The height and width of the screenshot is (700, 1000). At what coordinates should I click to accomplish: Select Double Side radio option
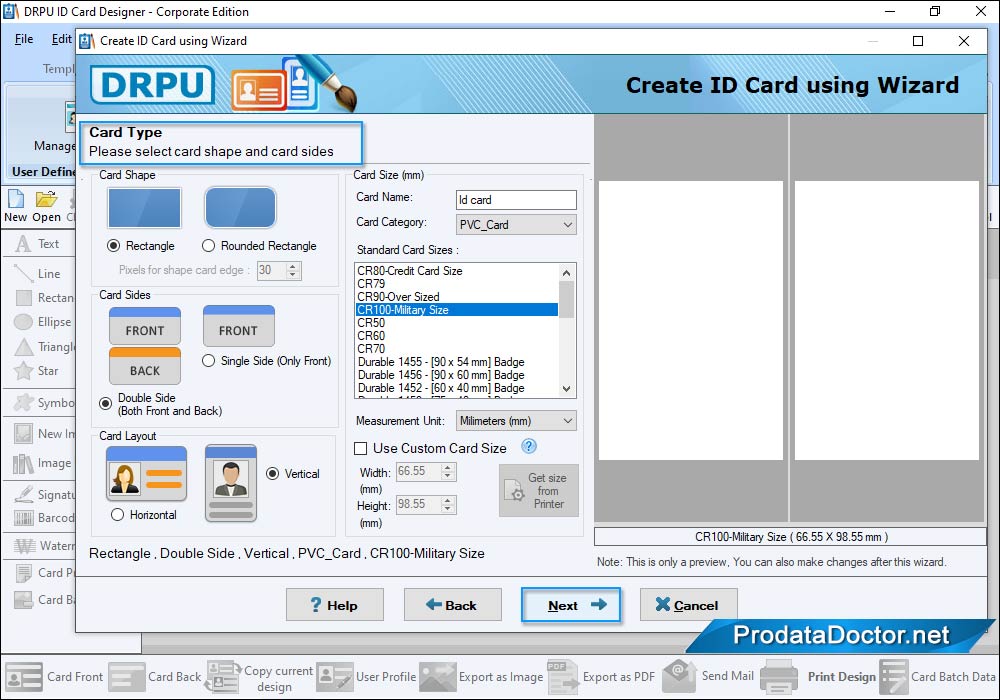(105, 404)
